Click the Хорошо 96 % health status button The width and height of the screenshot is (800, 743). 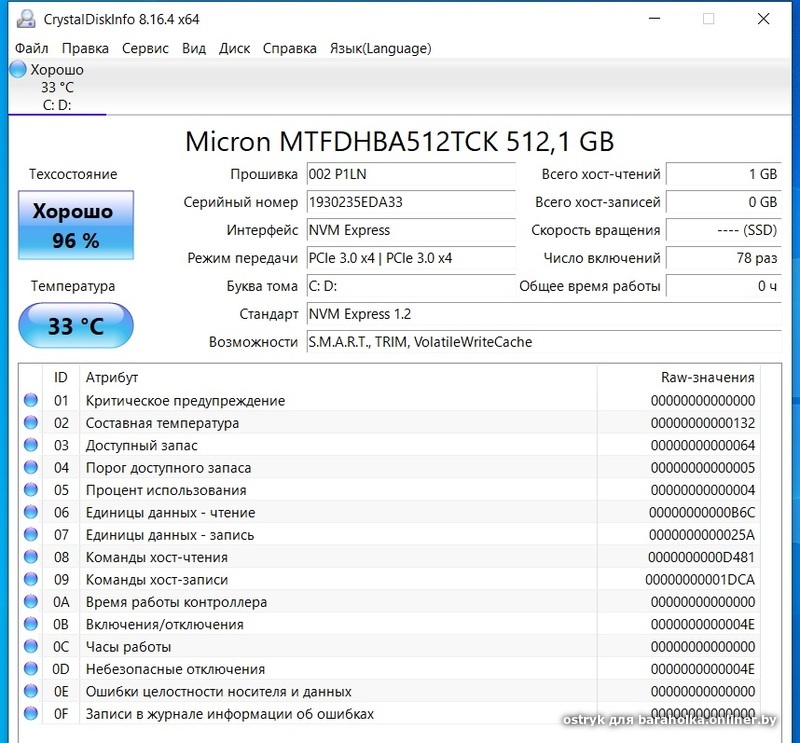coord(76,225)
